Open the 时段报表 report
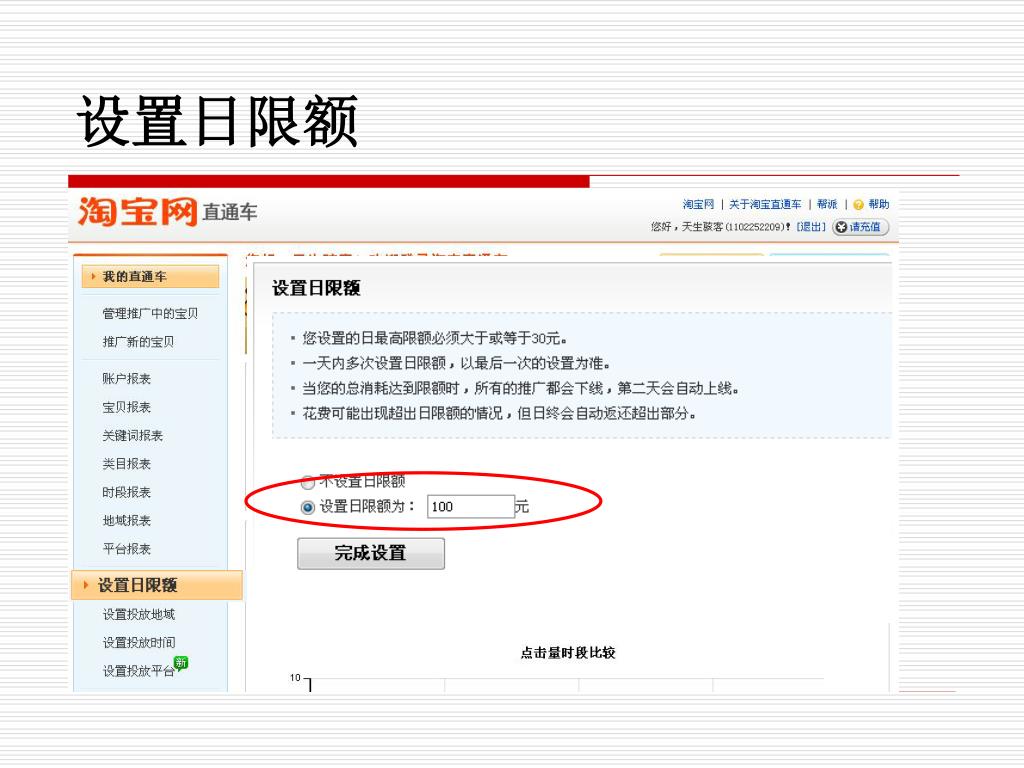1024x768 pixels. (x=126, y=492)
